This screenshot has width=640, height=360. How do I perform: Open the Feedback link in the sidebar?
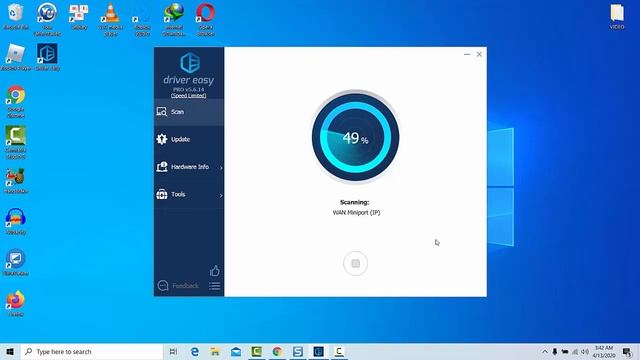185,286
